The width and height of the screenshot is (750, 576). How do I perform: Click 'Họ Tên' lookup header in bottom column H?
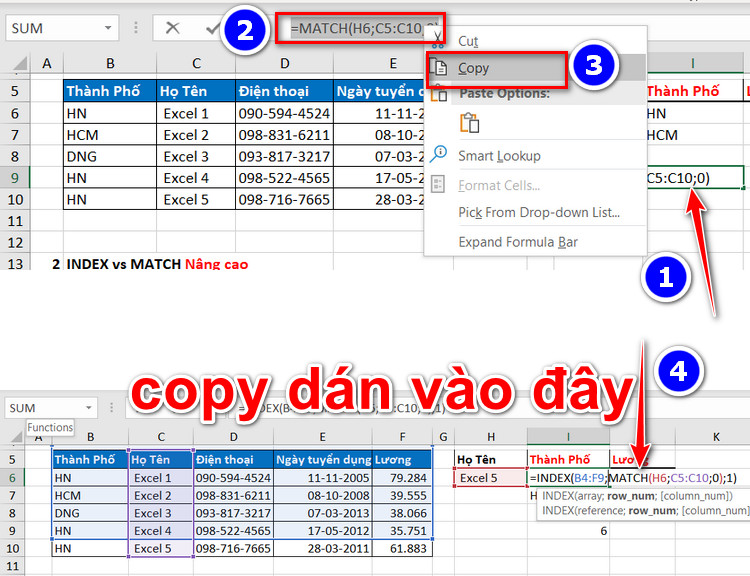[x=491, y=460]
